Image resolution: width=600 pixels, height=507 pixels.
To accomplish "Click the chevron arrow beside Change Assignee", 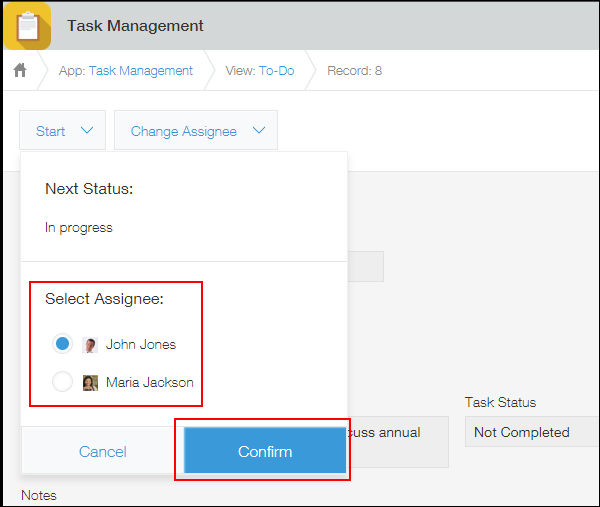I will [259, 131].
